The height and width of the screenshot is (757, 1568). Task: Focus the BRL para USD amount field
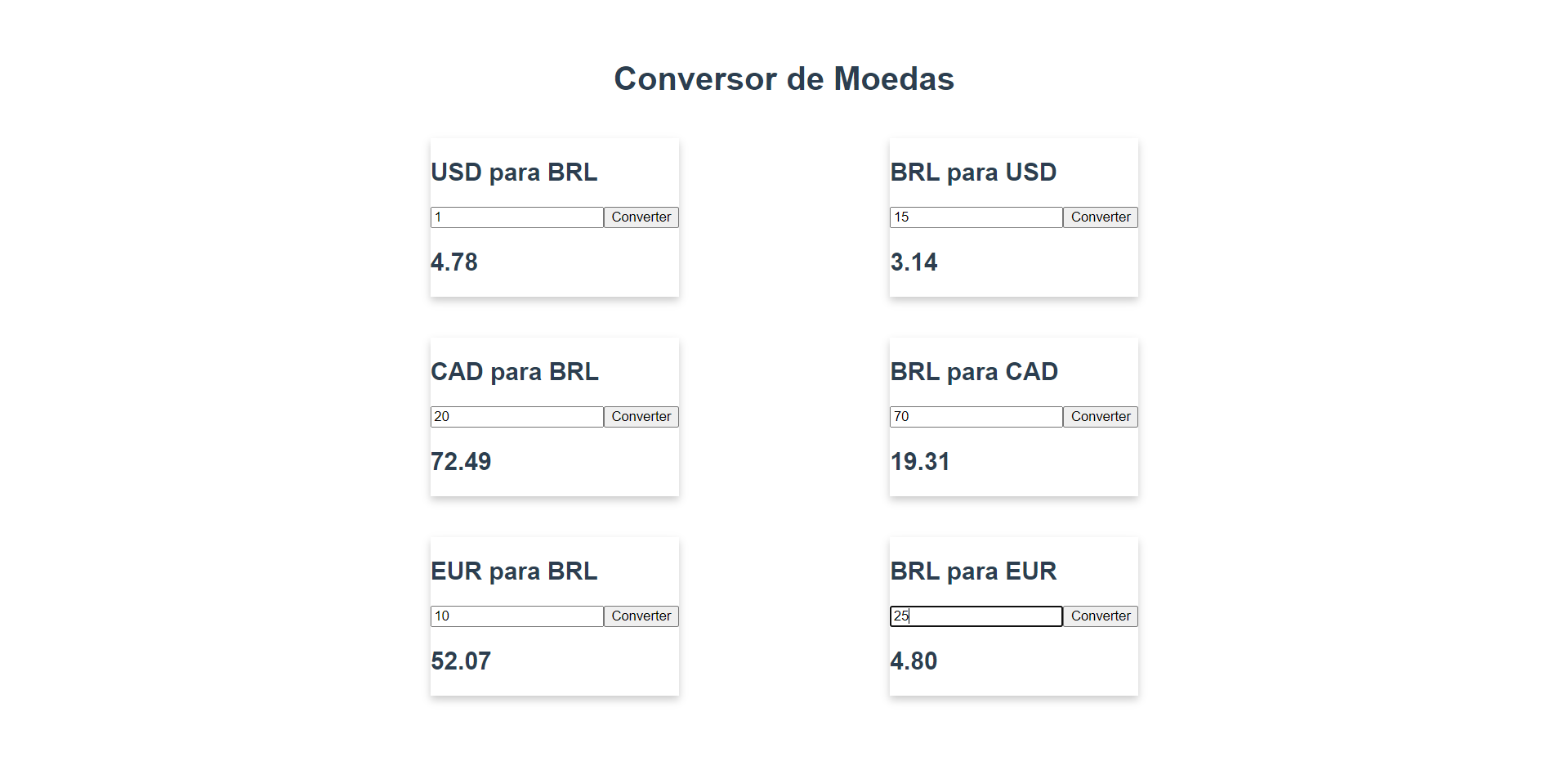pyautogui.click(x=976, y=217)
